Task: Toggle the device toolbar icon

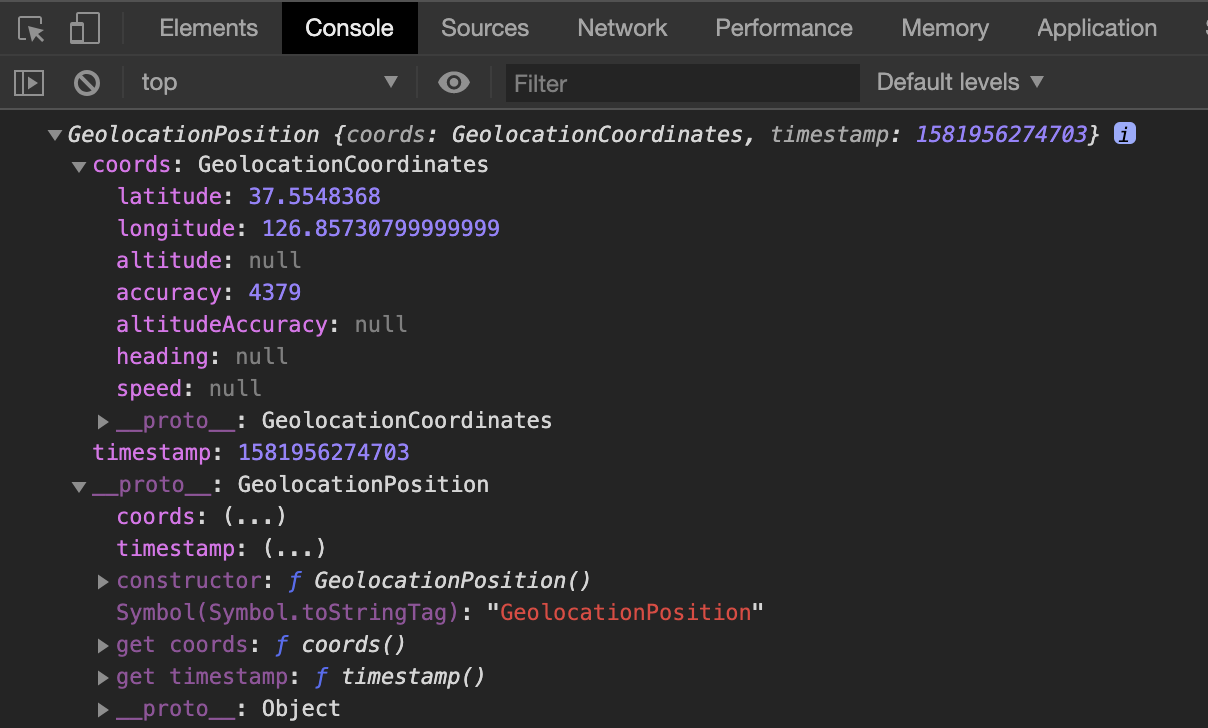Action: pos(84,29)
